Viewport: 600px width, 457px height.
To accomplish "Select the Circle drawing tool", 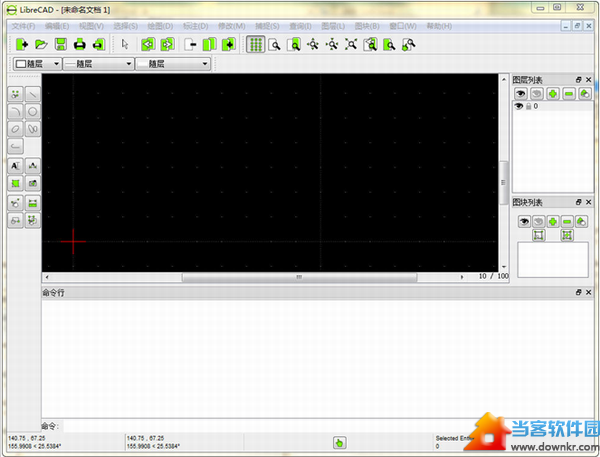I will point(33,112).
